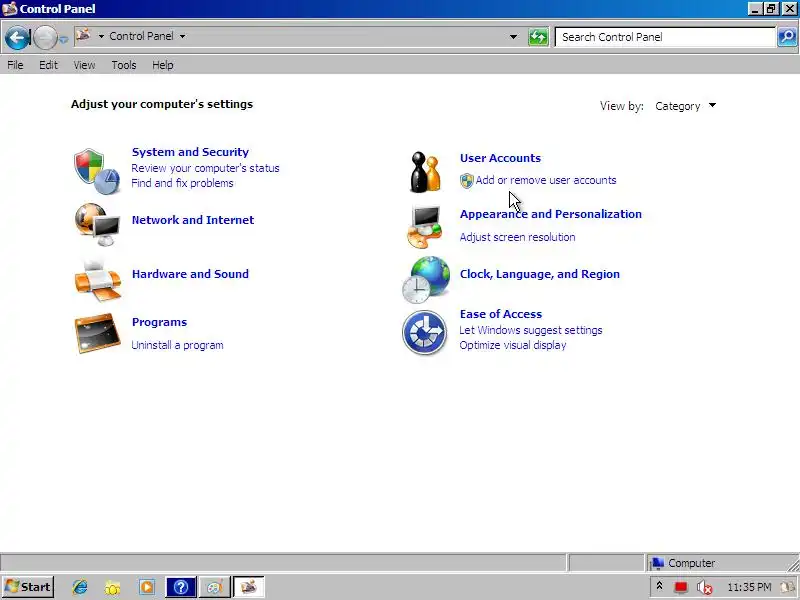The height and width of the screenshot is (600, 800).
Task: Expand the recent pages dropdown arrow
Action: [63, 38]
